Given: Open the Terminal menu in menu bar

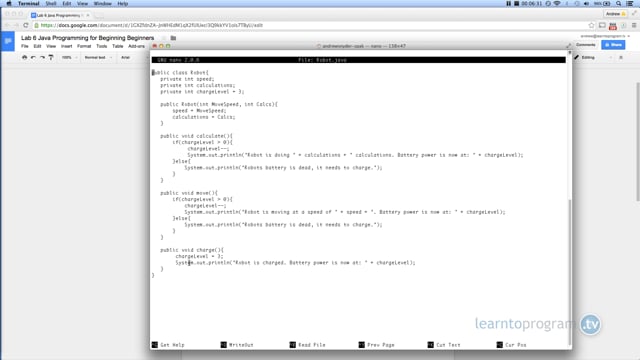Looking at the screenshot, I should coord(28,4).
